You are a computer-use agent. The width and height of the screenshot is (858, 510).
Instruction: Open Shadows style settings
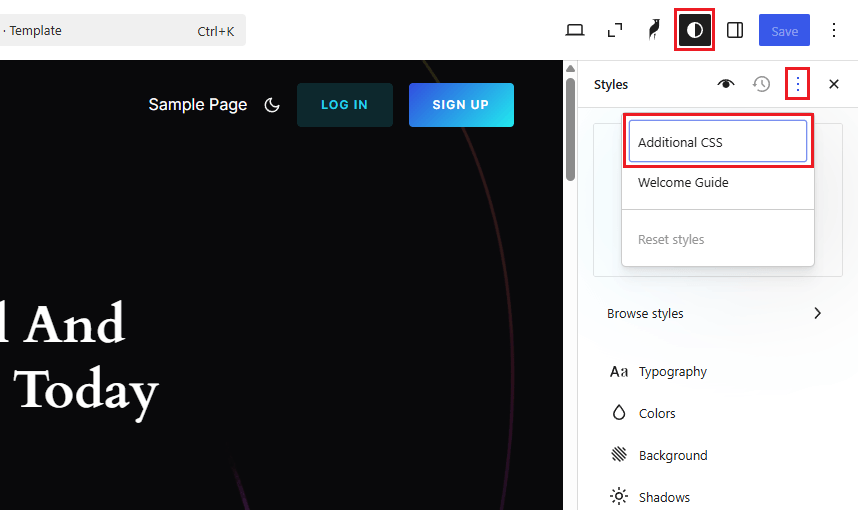coord(664,497)
